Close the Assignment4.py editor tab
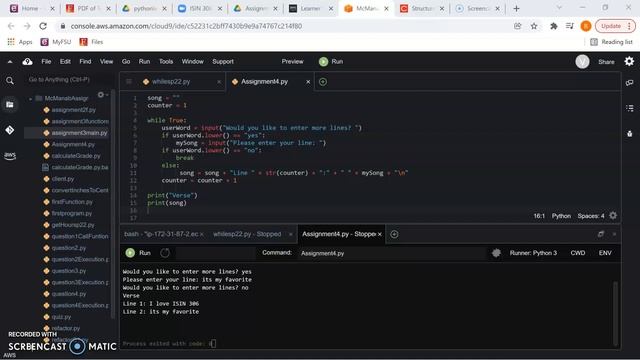The height and width of the screenshot is (360, 640). (308, 82)
